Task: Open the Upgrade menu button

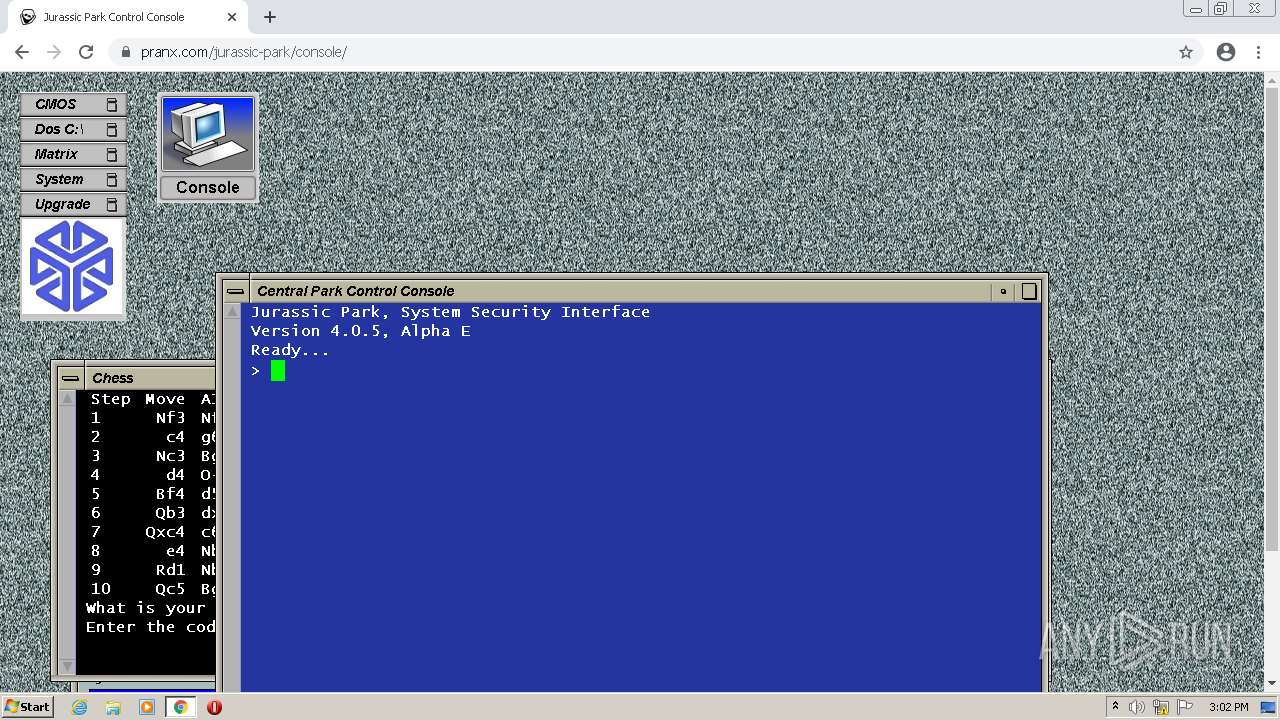Action: coord(73,204)
